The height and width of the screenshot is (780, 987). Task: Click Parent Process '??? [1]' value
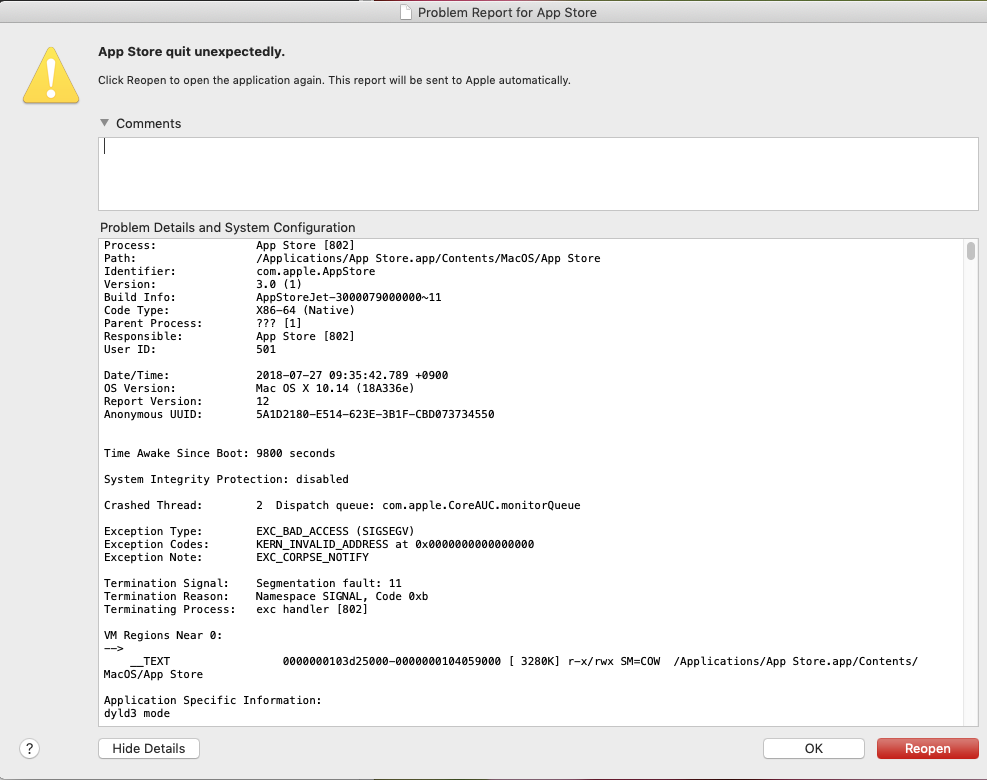click(279, 324)
